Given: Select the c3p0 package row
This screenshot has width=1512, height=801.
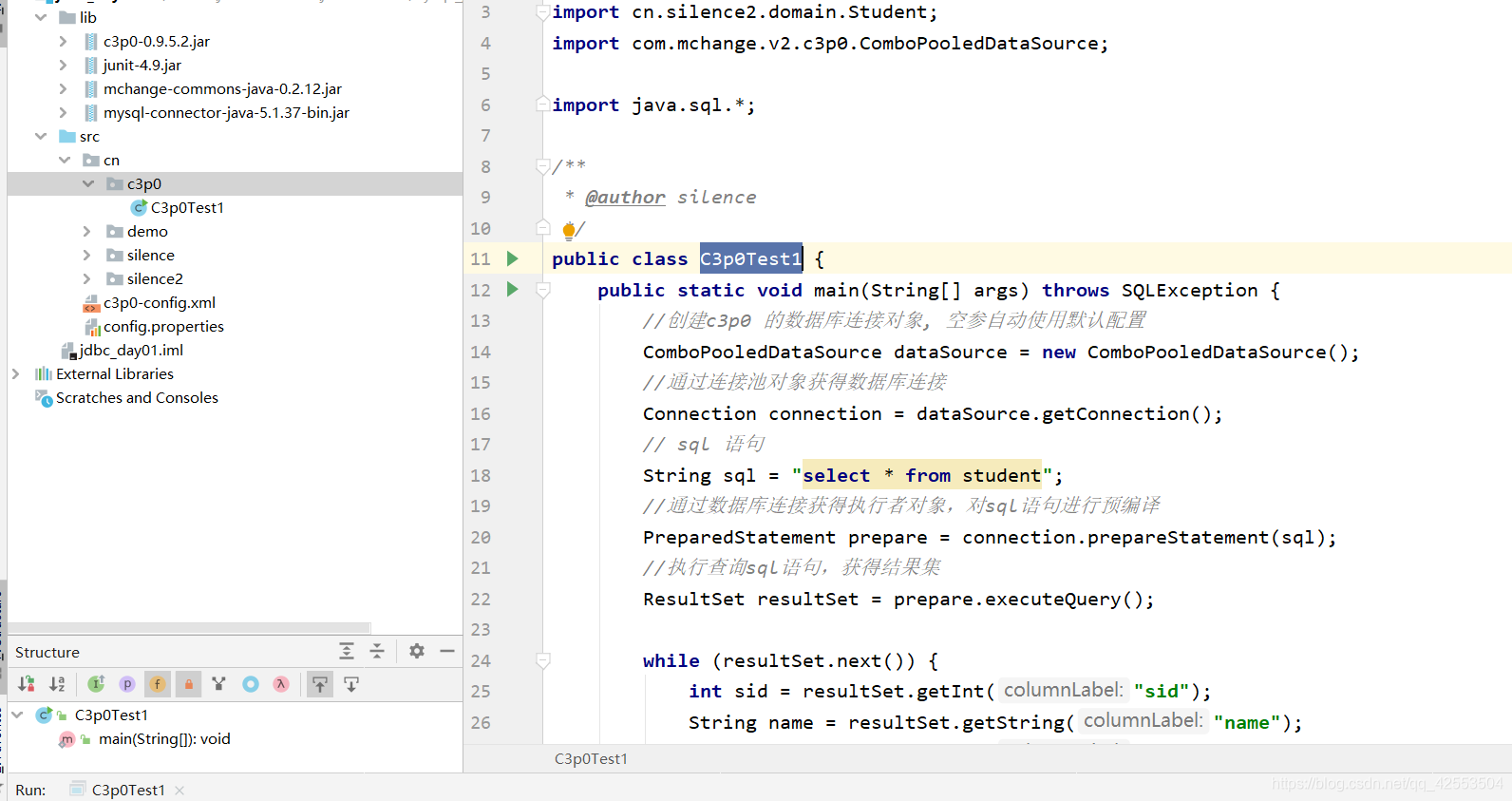Looking at the screenshot, I should (235, 183).
